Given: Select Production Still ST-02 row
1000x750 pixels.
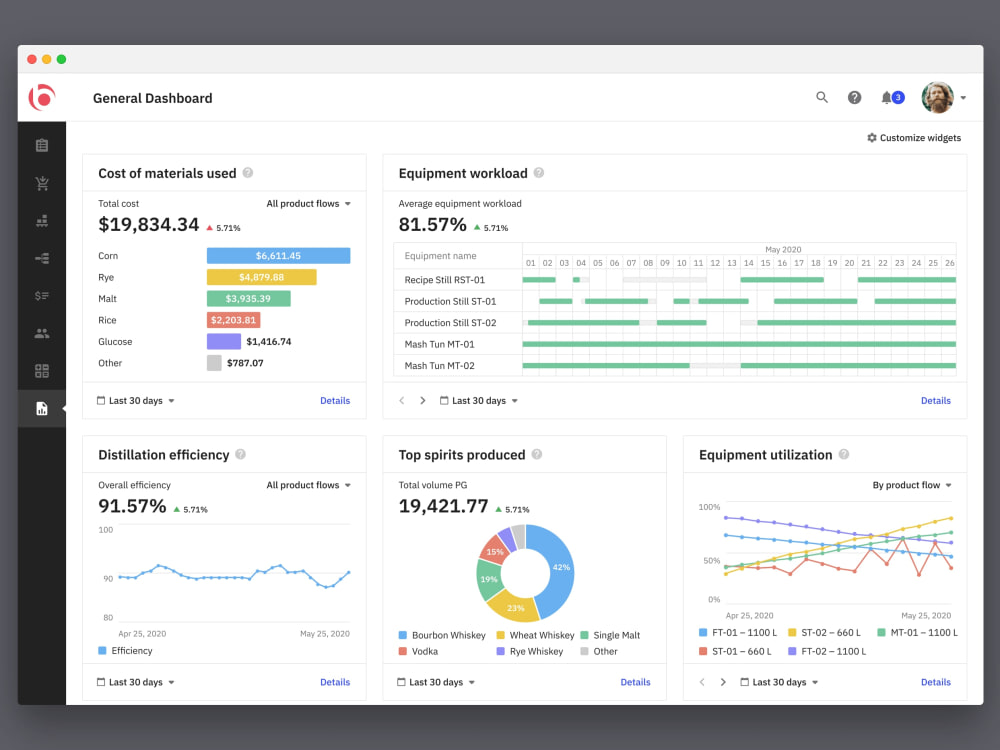Looking at the screenshot, I should [x=675, y=323].
